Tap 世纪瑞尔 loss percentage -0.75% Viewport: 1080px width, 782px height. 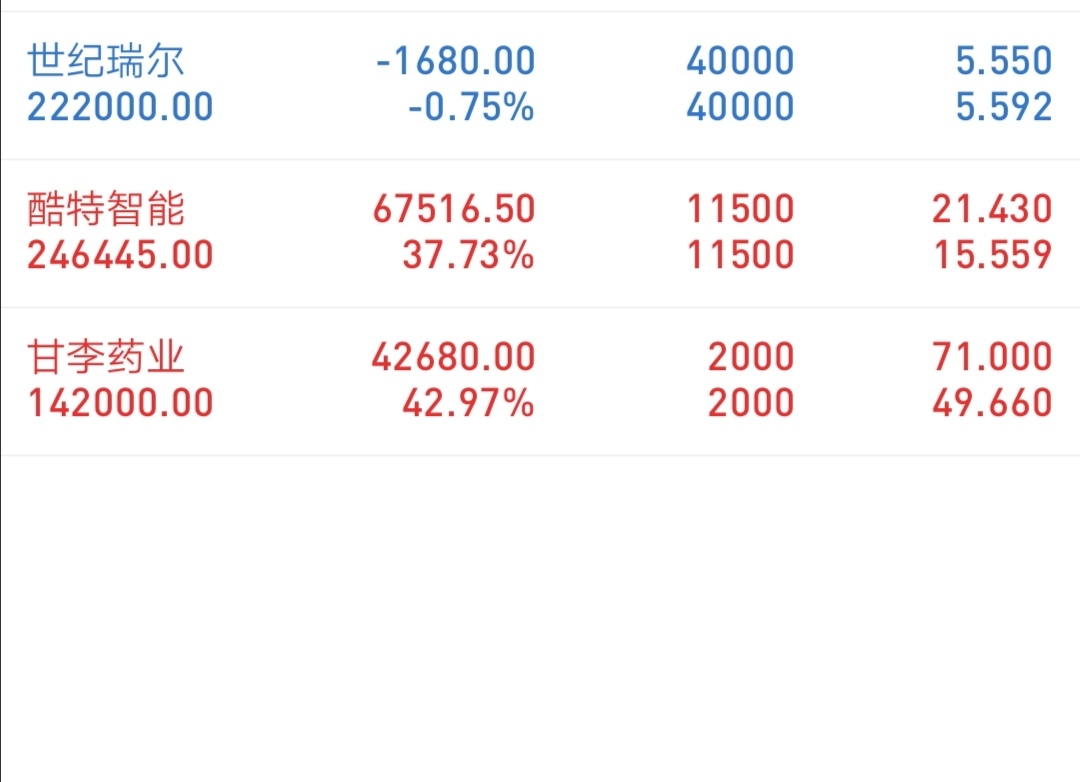[x=471, y=107]
